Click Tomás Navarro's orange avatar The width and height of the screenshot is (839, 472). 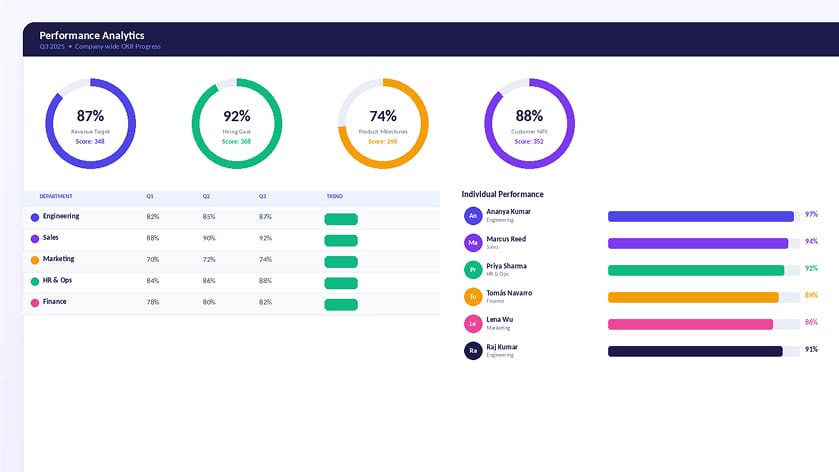coord(473,296)
